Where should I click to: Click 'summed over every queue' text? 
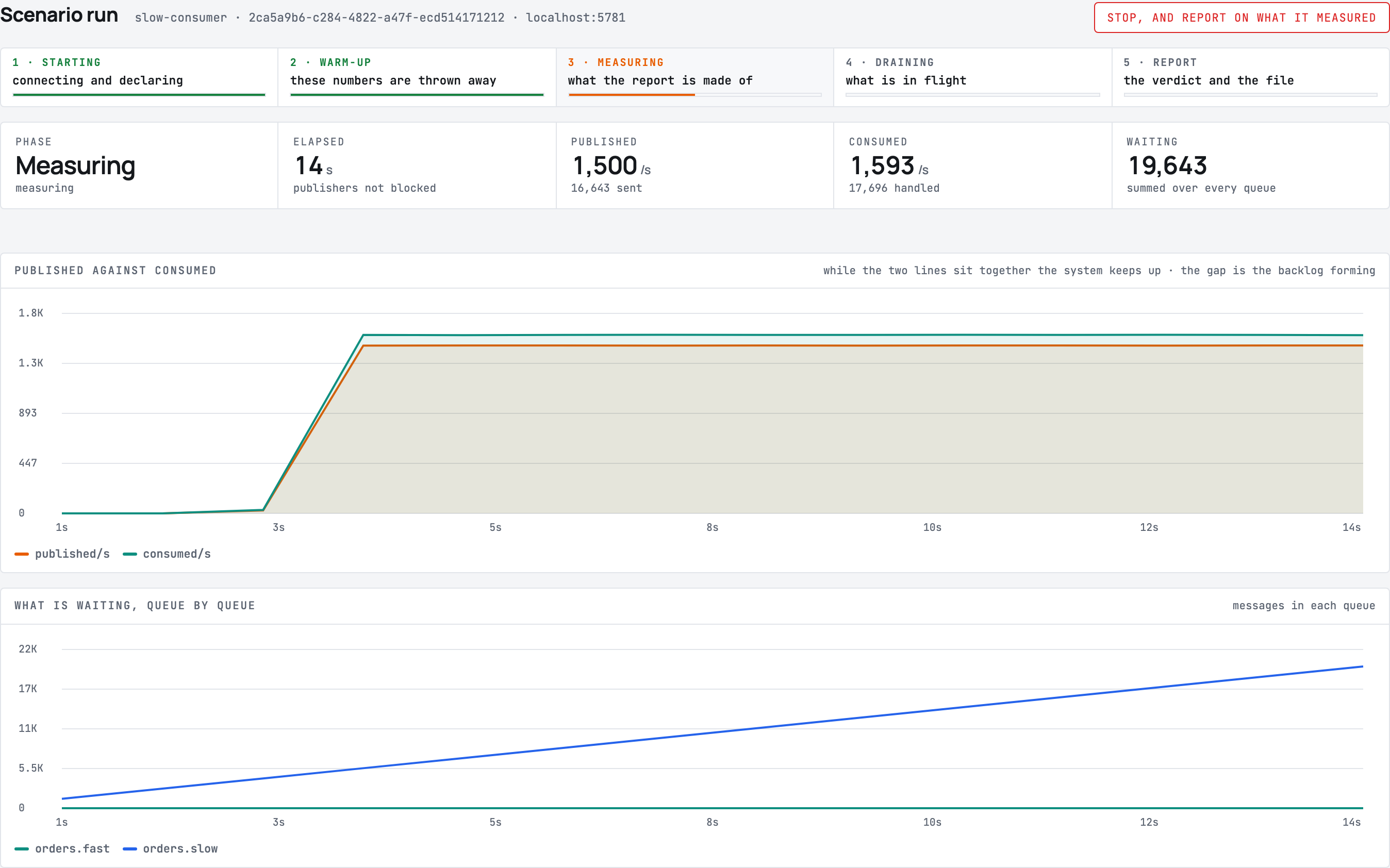[x=1201, y=188]
